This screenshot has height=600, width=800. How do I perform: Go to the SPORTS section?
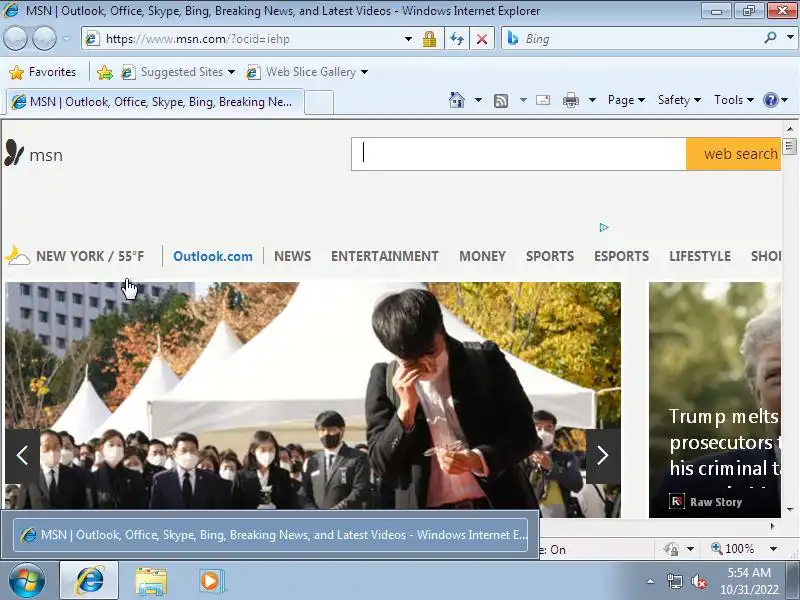[550, 256]
